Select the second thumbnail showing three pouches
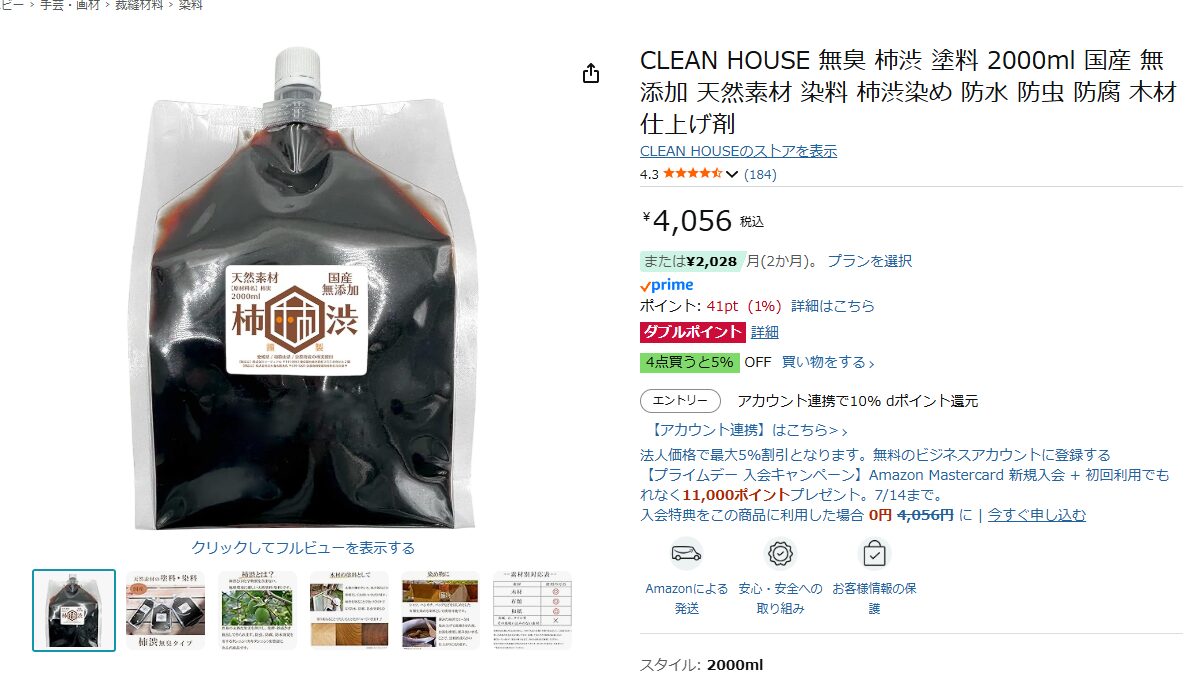The image size is (1191, 673). [x=166, y=610]
